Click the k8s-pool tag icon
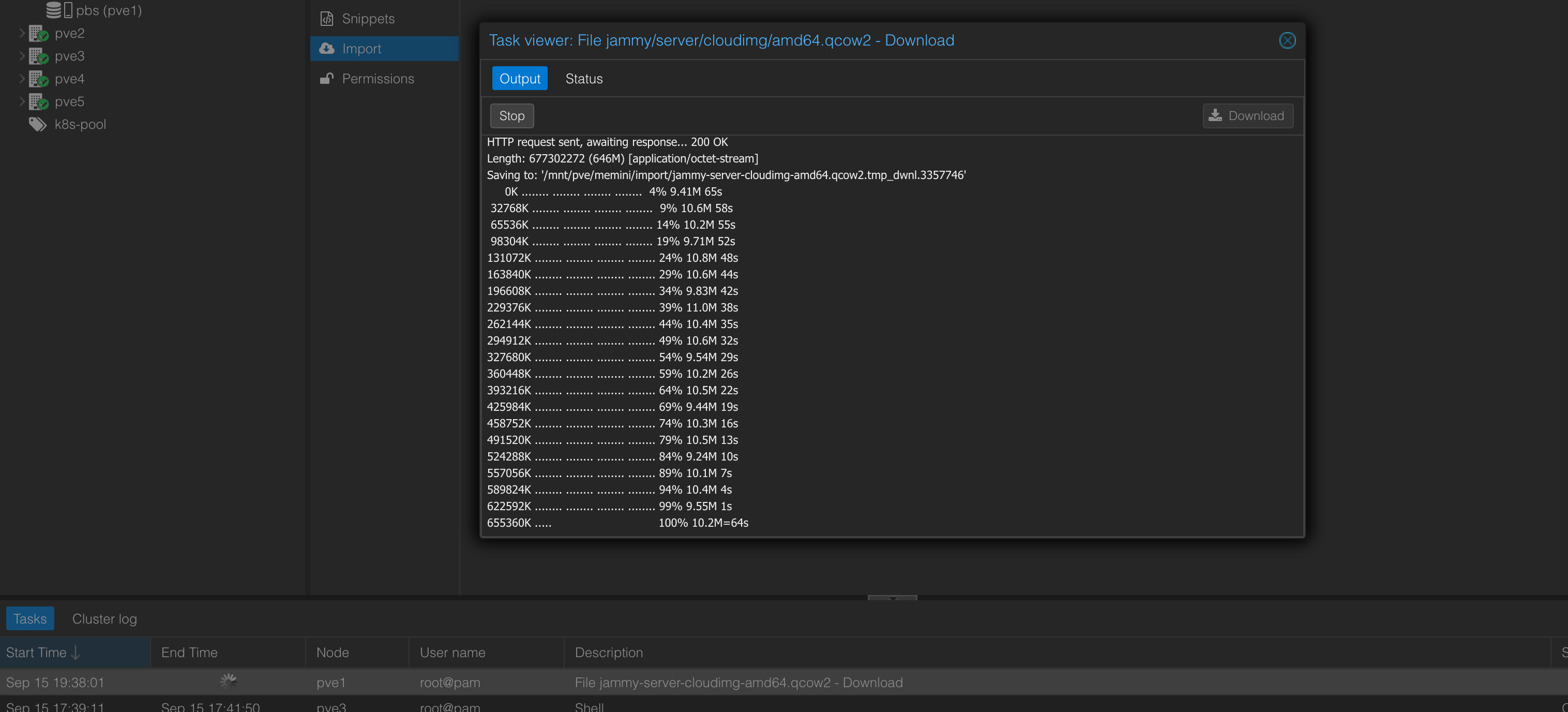Screen dimensions: 1568x712 coord(38,124)
